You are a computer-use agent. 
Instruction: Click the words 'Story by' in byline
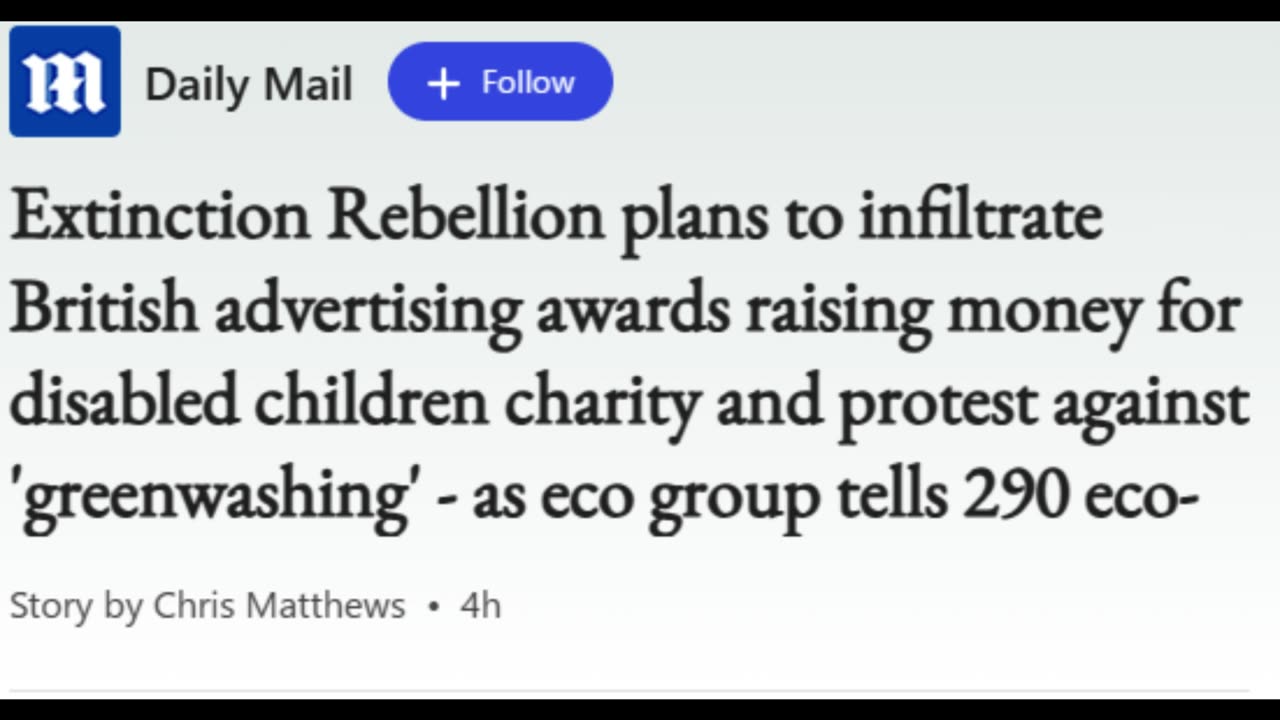(77, 606)
